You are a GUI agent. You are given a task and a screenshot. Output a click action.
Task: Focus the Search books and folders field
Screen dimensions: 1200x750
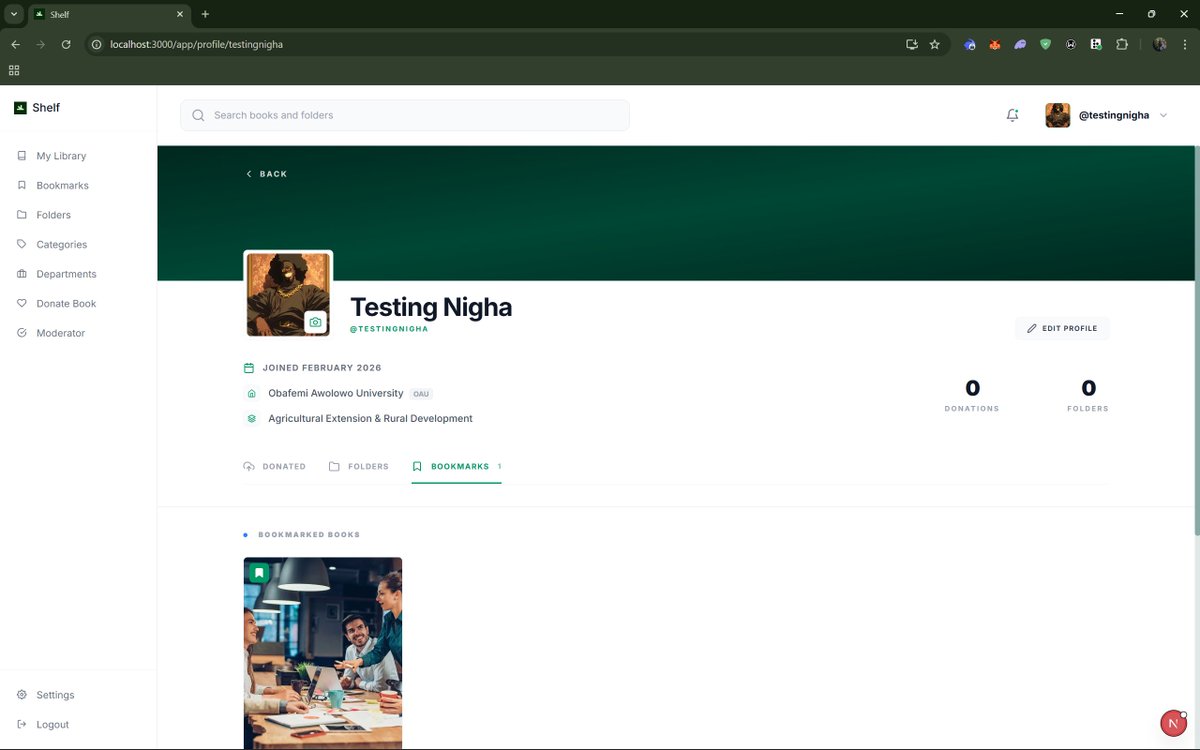(x=405, y=115)
